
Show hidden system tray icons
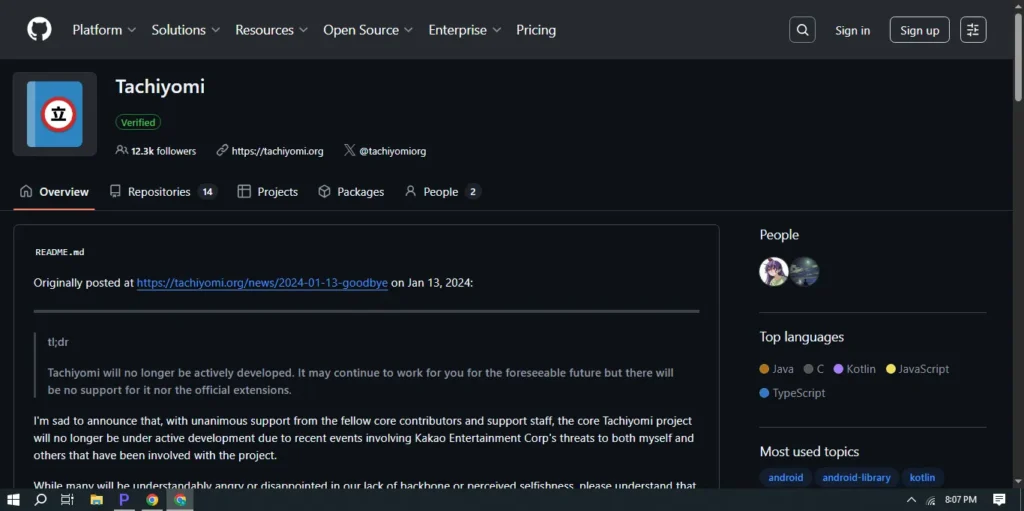coord(911,500)
